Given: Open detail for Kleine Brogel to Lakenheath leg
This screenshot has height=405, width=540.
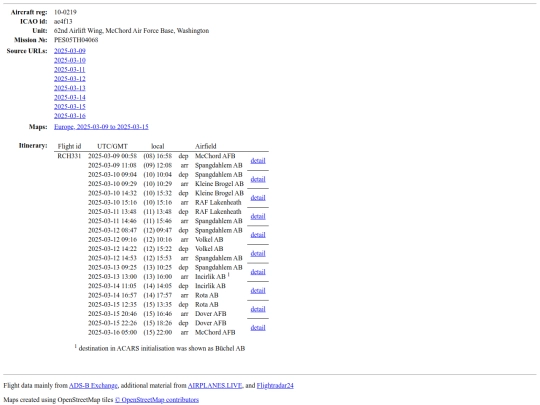Looking at the screenshot, I should pos(258,198).
